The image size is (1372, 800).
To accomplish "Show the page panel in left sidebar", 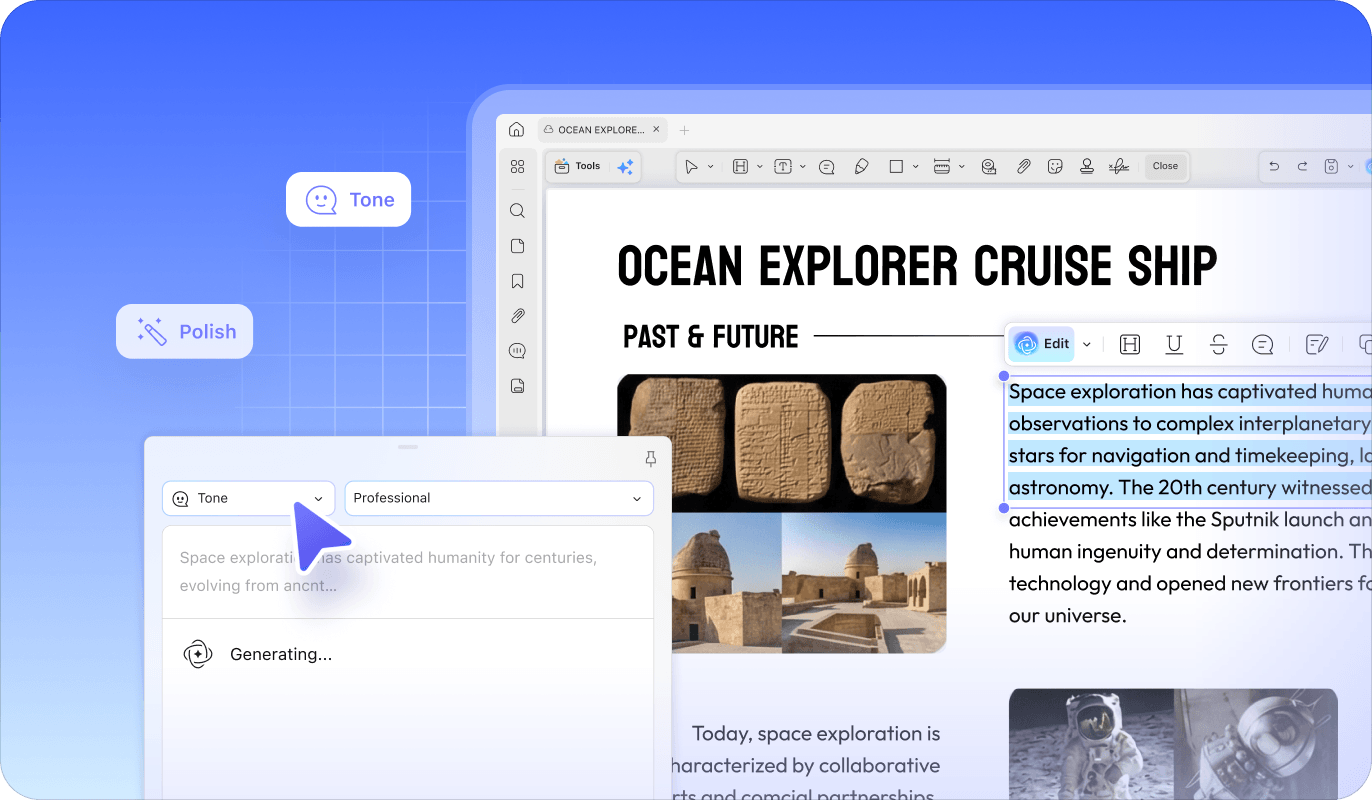I will tap(517, 246).
